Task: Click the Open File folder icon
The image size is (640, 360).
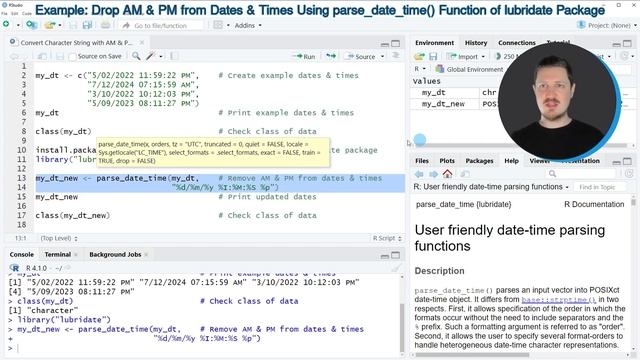Action: [50, 25]
